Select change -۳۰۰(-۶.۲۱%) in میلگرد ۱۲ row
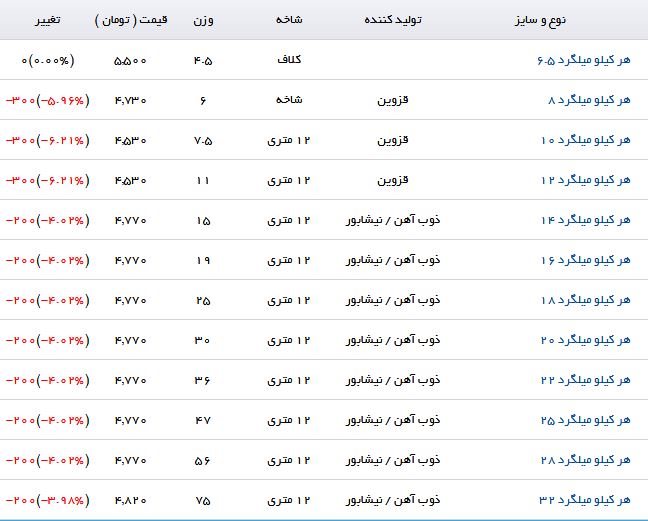Viewport: 648px width, 521px height. pyautogui.click(x=48, y=181)
